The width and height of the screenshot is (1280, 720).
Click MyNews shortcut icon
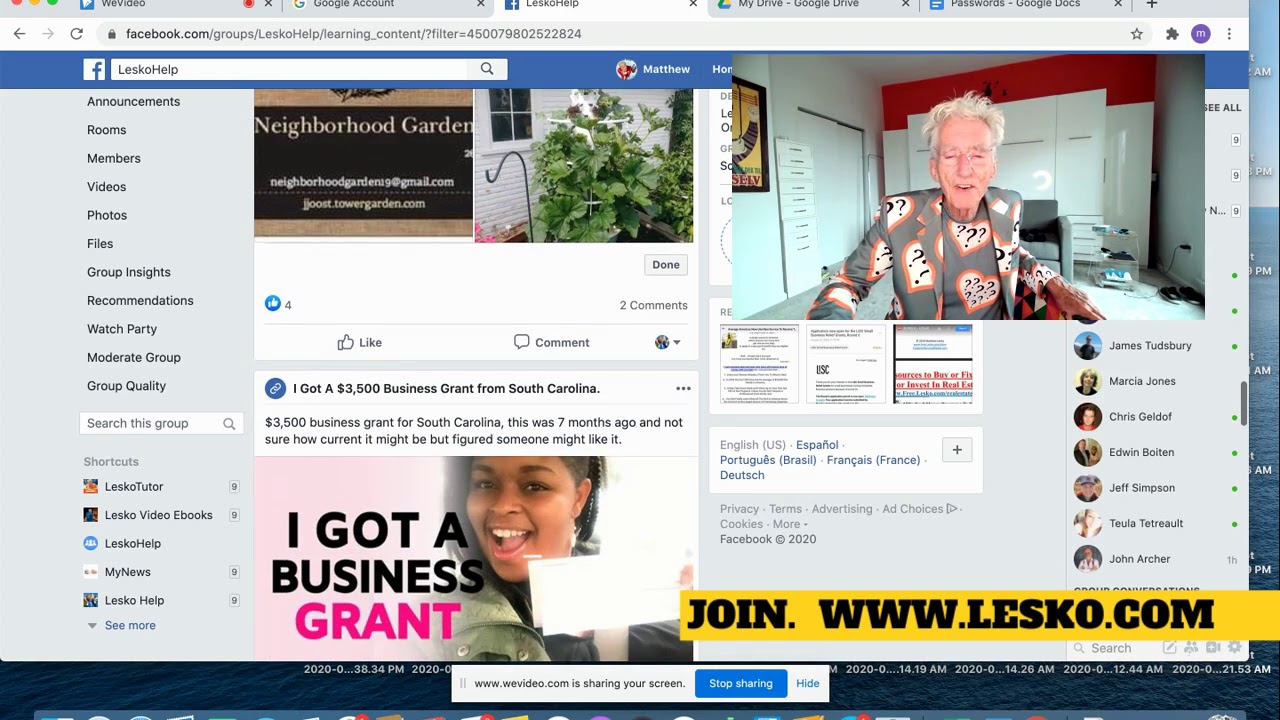[x=91, y=572]
